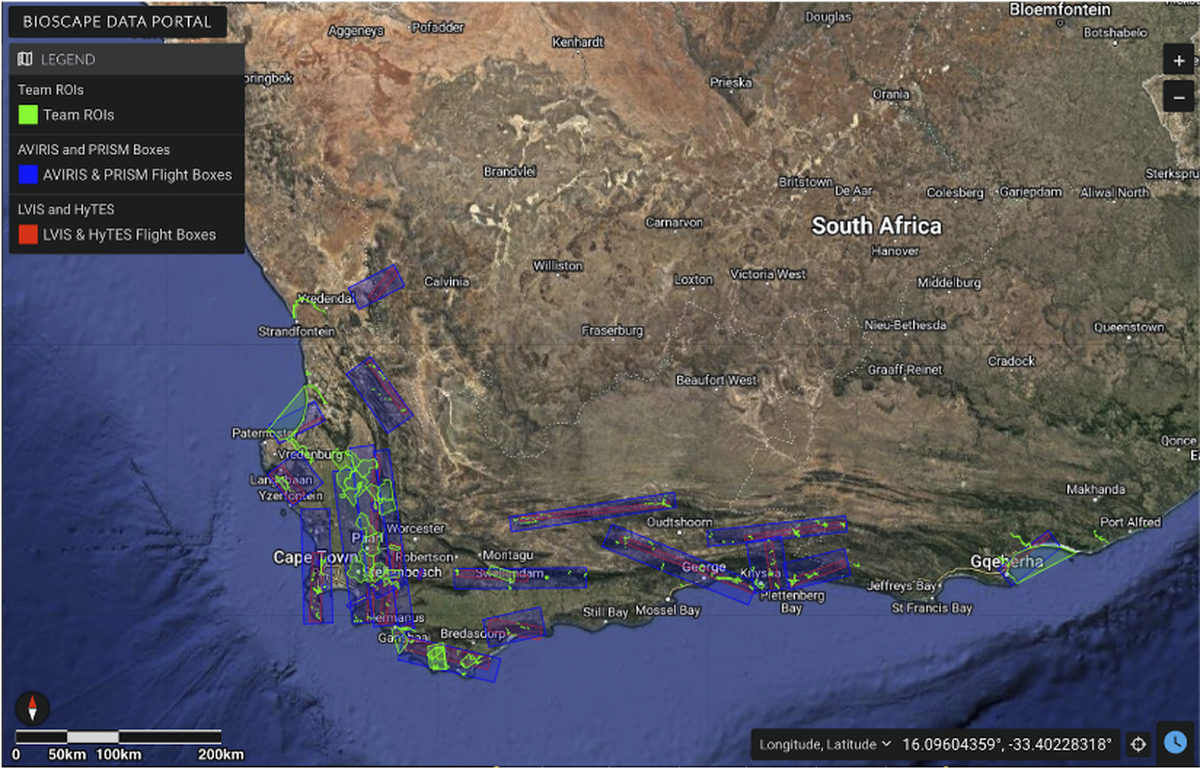Click the 'Port Alfred' town label
The image size is (1200, 769).
pyautogui.click(x=1130, y=522)
